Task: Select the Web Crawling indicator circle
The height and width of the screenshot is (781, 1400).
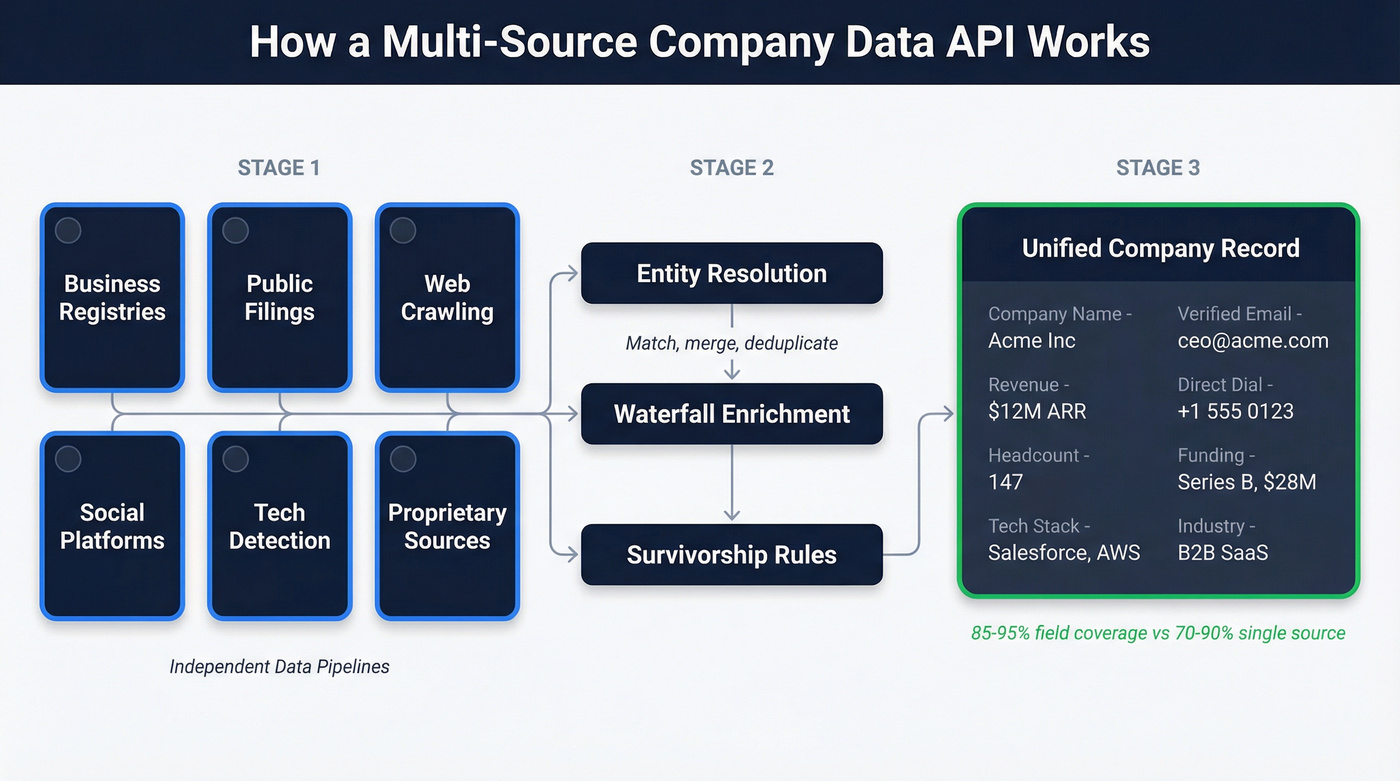Action: point(401,230)
